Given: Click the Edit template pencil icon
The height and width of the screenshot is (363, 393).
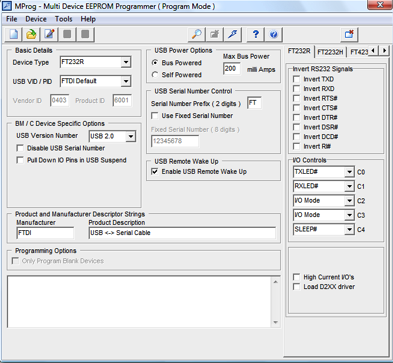Looking at the screenshot, I should pyautogui.click(x=49, y=34).
